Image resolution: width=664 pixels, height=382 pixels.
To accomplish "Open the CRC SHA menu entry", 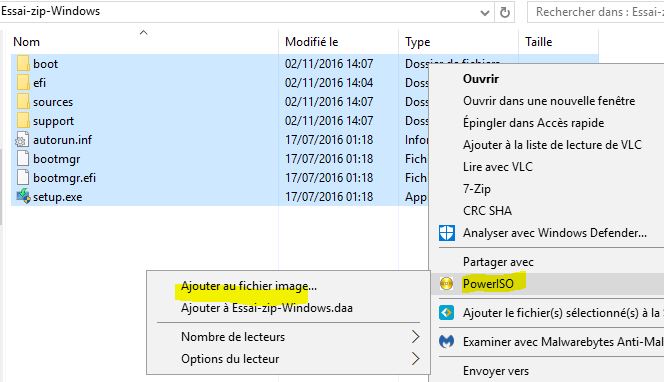I will (x=487, y=211).
